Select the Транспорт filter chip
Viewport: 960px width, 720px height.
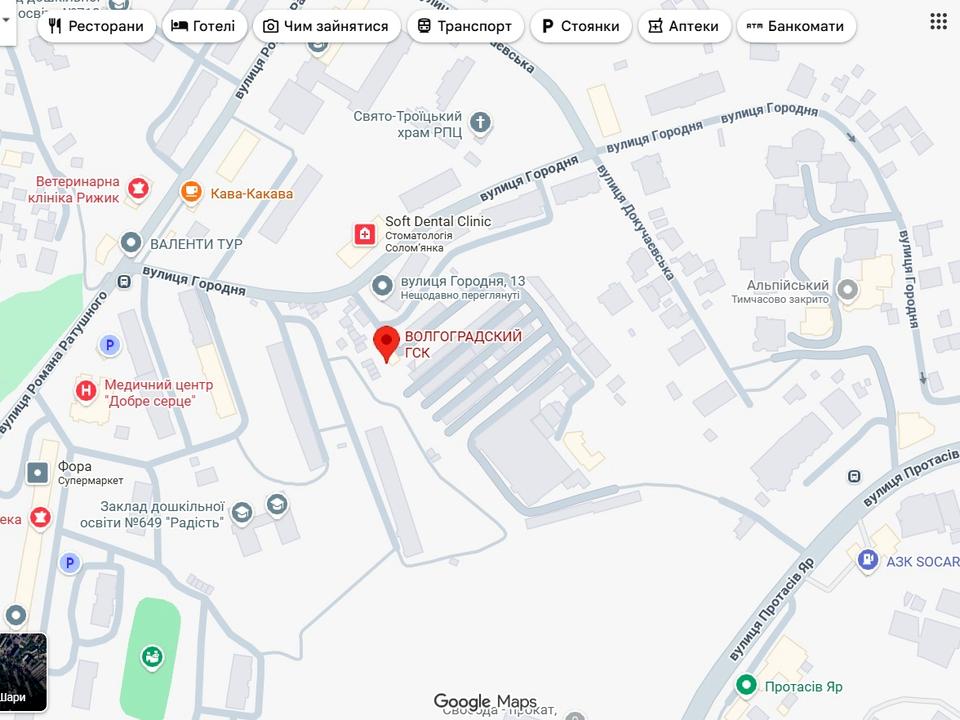click(465, 26)
